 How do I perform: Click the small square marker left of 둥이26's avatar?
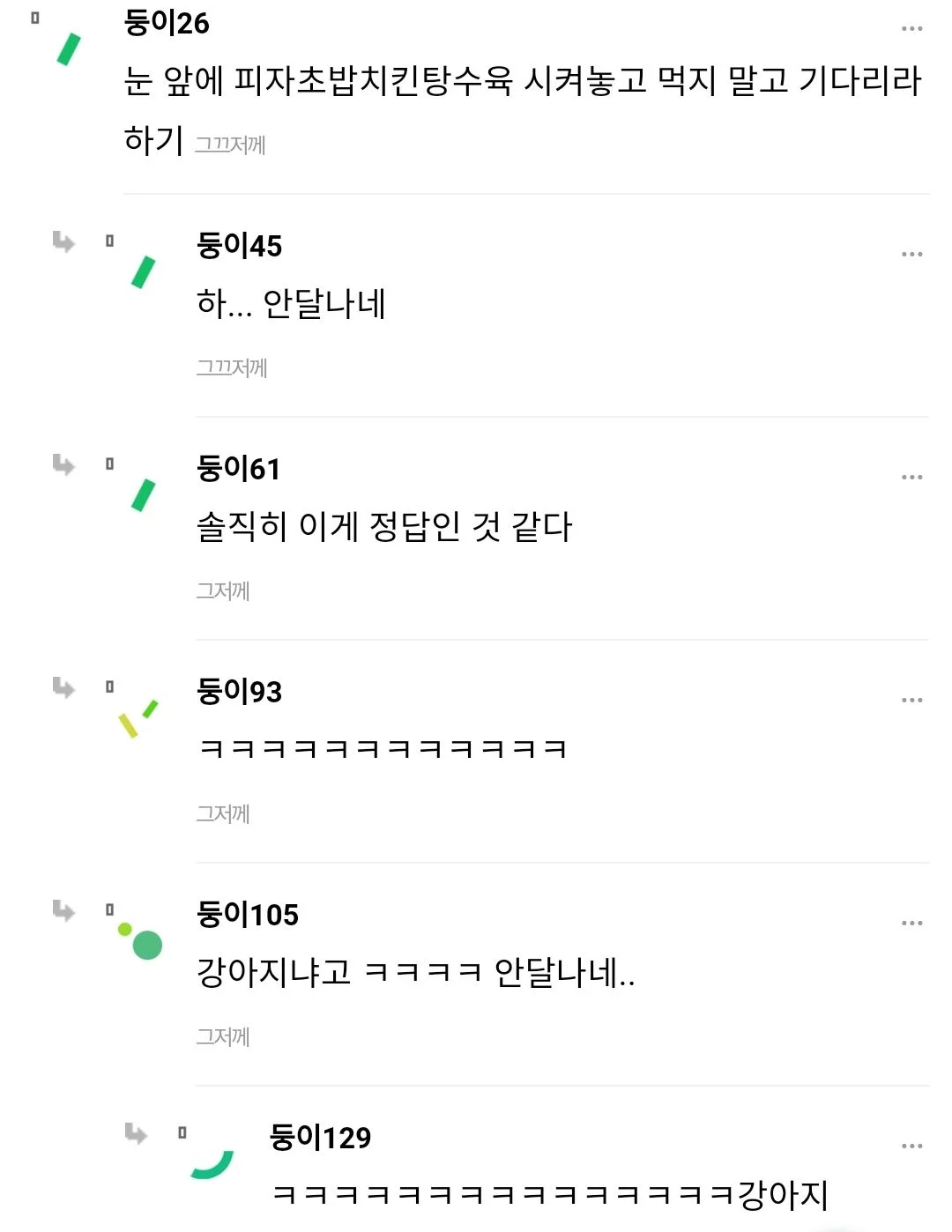tap(35, 18)
